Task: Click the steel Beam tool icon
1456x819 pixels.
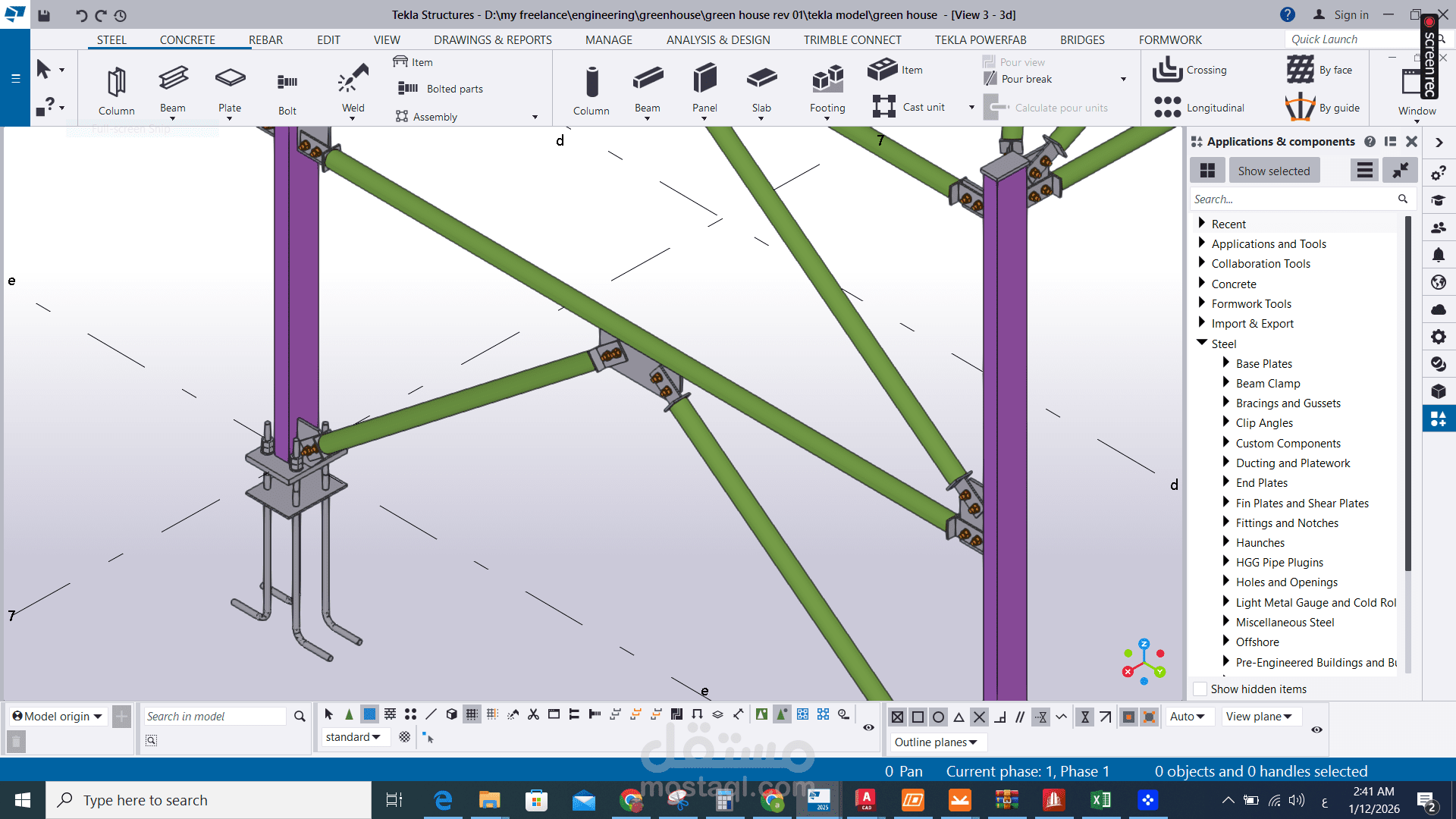Action: tap(173, 79)
